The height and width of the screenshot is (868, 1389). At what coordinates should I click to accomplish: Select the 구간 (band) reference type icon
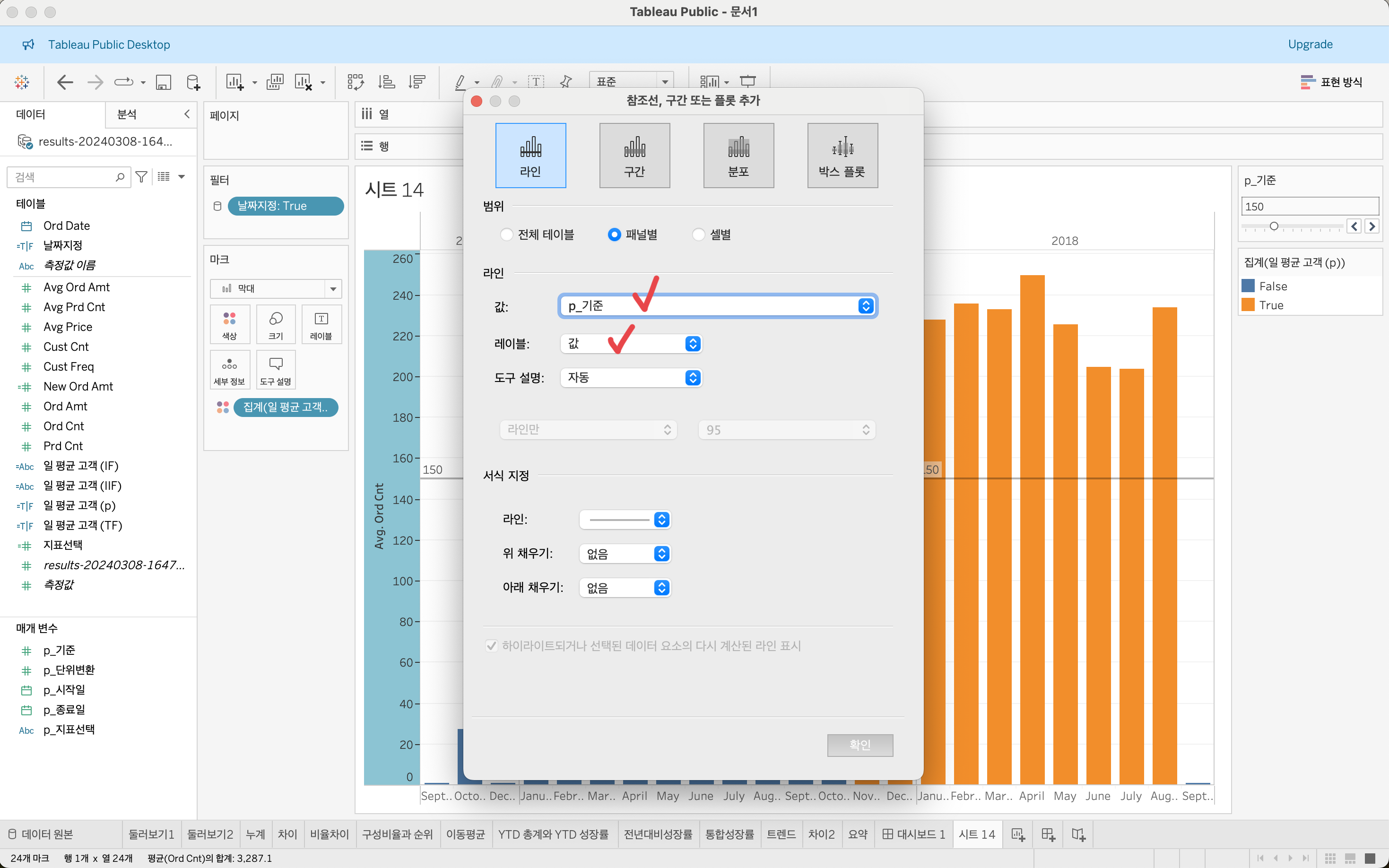[634, 155]
